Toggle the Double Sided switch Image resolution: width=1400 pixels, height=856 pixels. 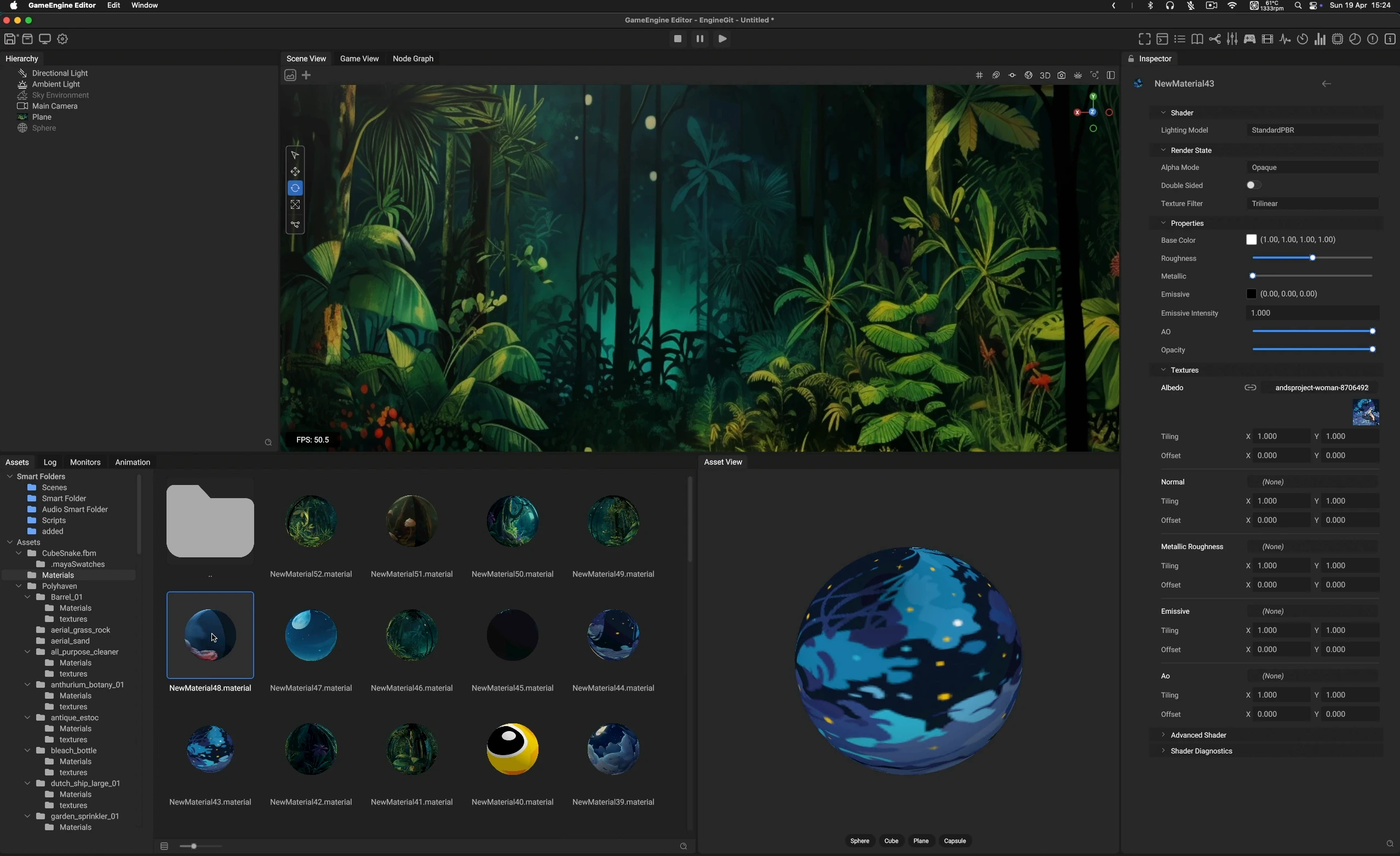[1253, 185]
